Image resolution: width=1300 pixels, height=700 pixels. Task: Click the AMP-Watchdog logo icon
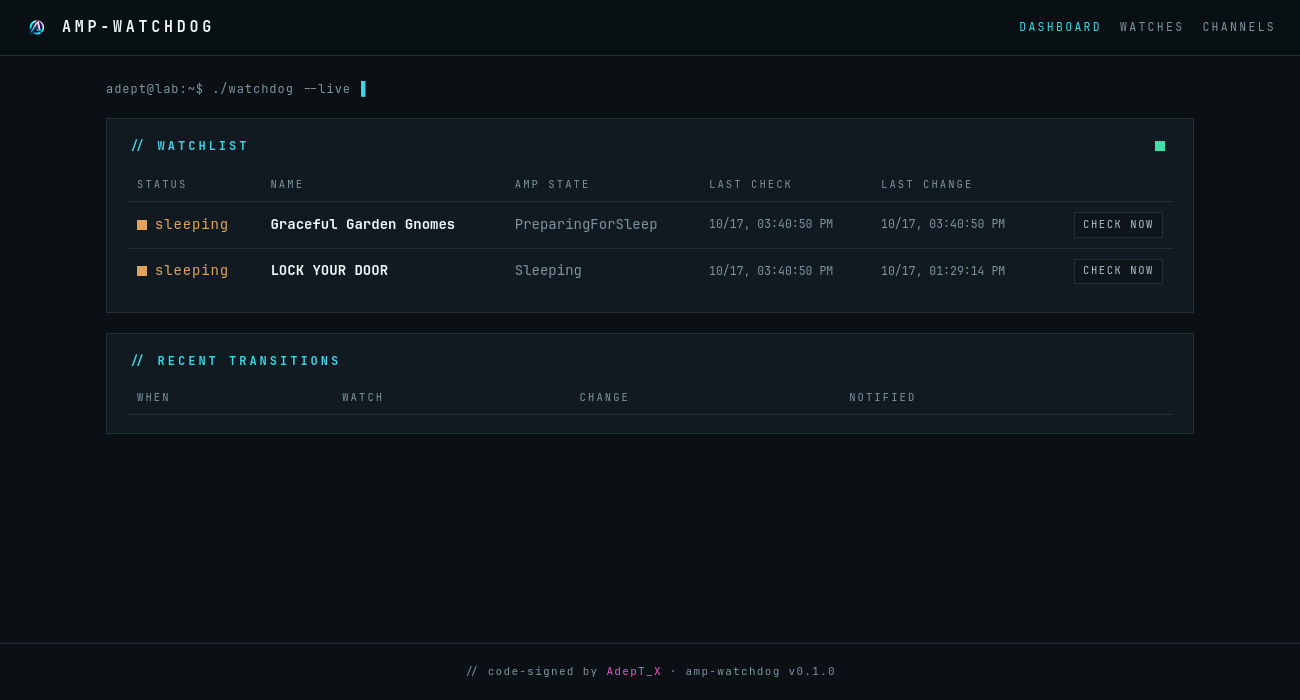click(37, 27)
